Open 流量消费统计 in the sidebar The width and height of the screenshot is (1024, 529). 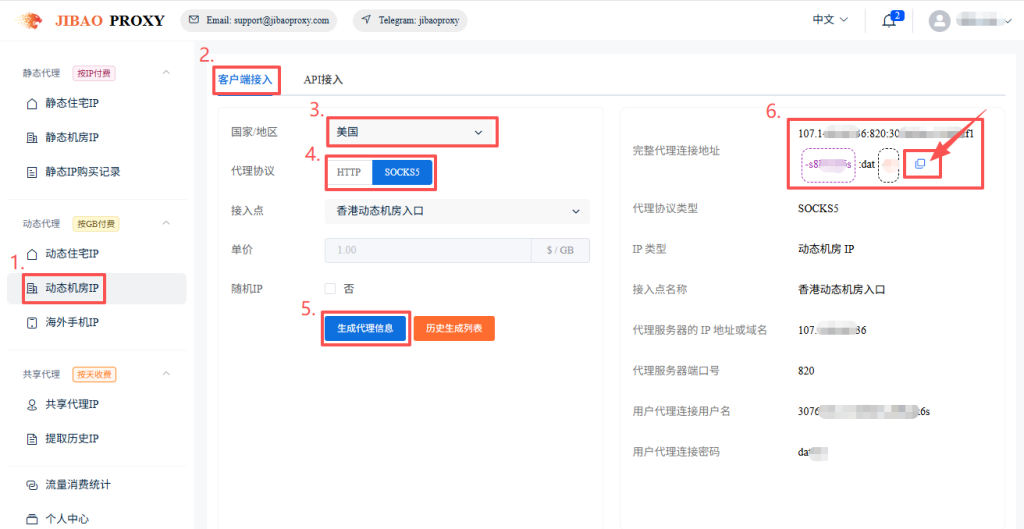click(x=77, y=485)
